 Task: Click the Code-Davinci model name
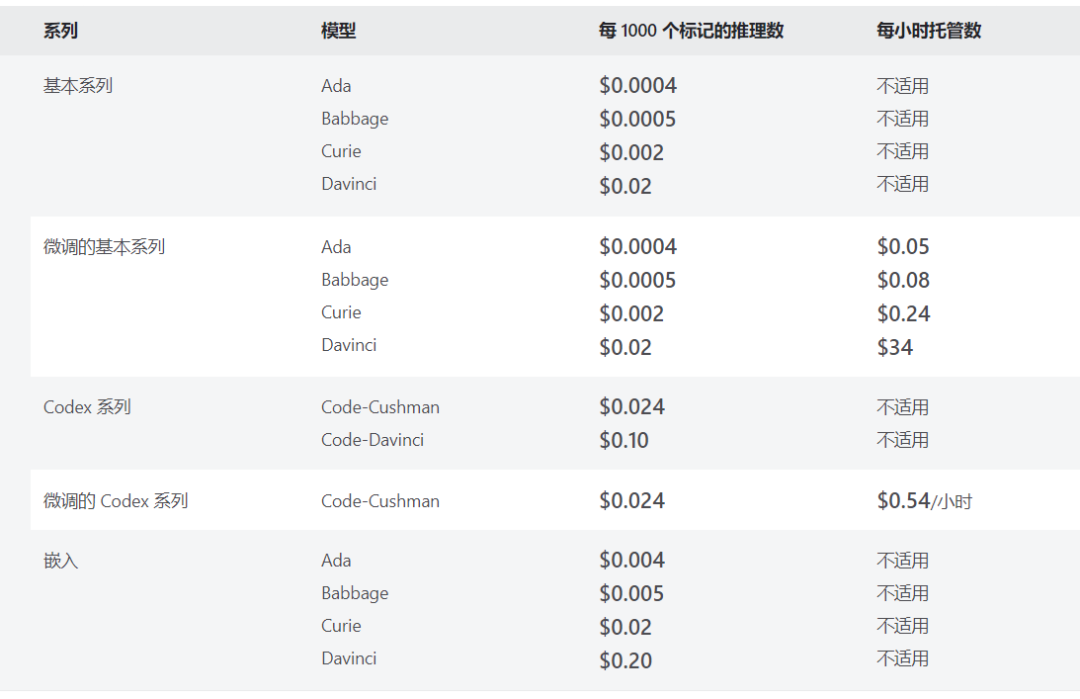click(x=372, y=440)
